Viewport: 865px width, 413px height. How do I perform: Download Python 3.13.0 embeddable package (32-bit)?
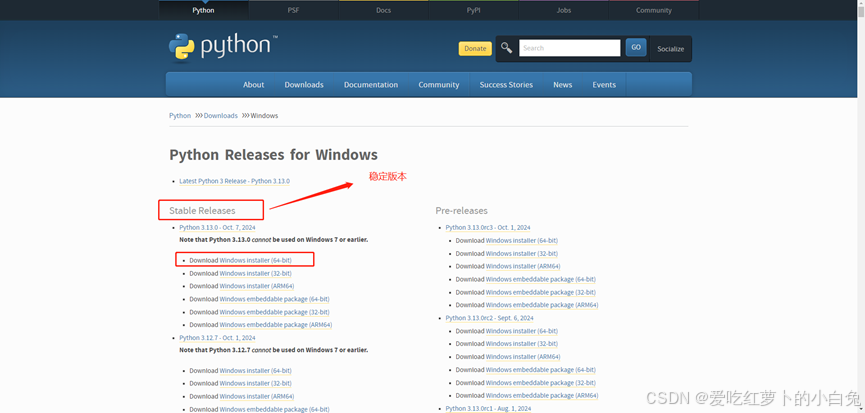[274, 312]
